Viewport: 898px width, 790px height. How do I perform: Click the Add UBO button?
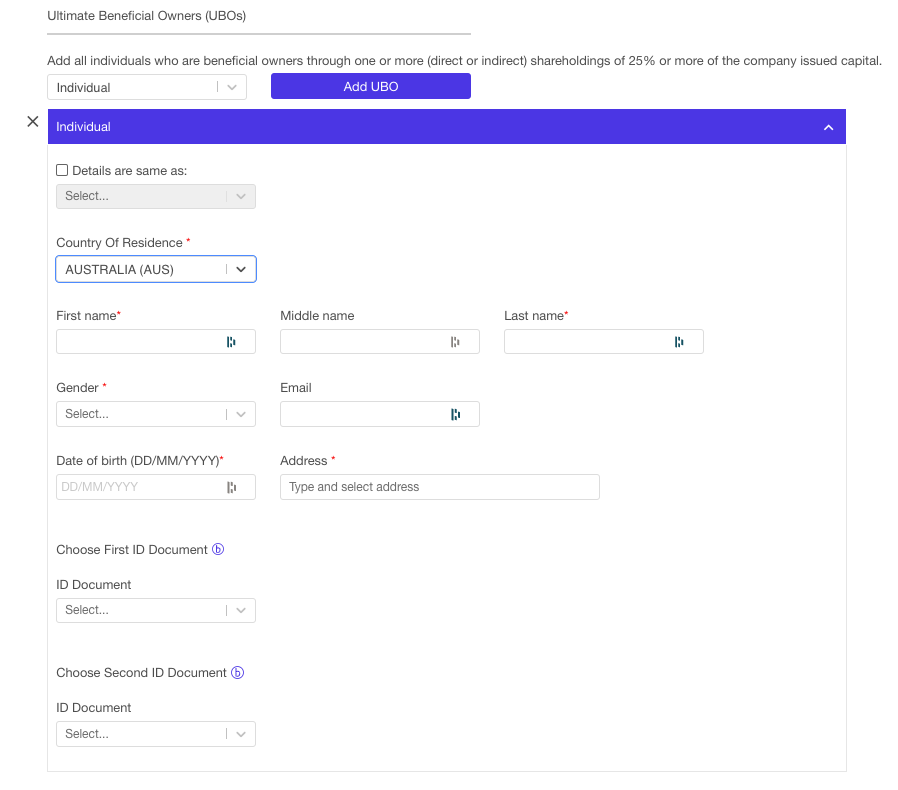(x=371, y=87)
